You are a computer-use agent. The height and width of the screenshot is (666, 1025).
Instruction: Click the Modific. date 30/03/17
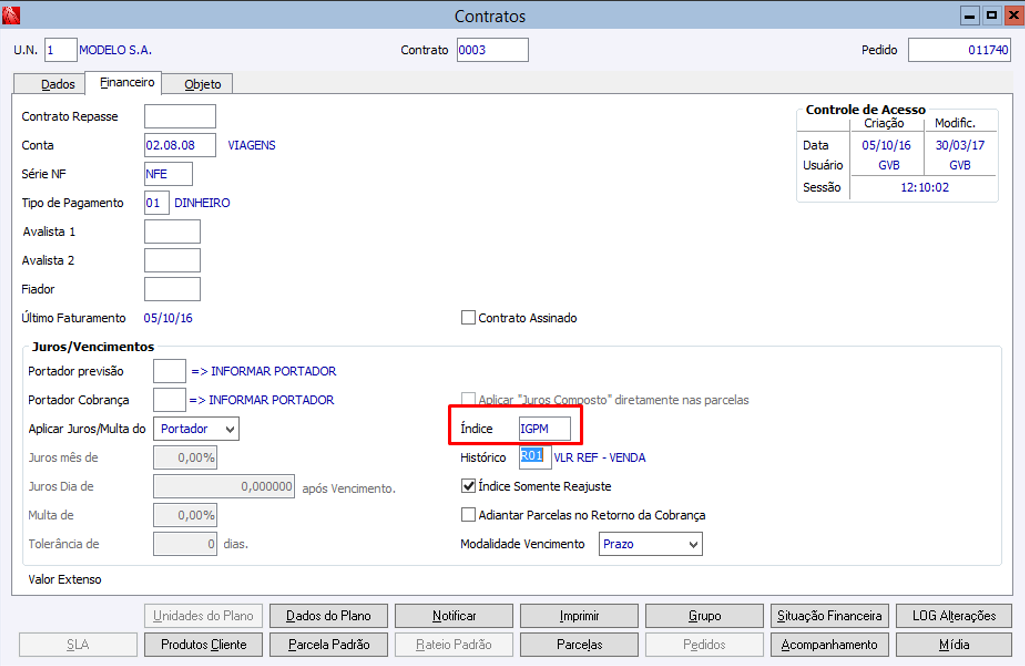(x=960, y=145)
